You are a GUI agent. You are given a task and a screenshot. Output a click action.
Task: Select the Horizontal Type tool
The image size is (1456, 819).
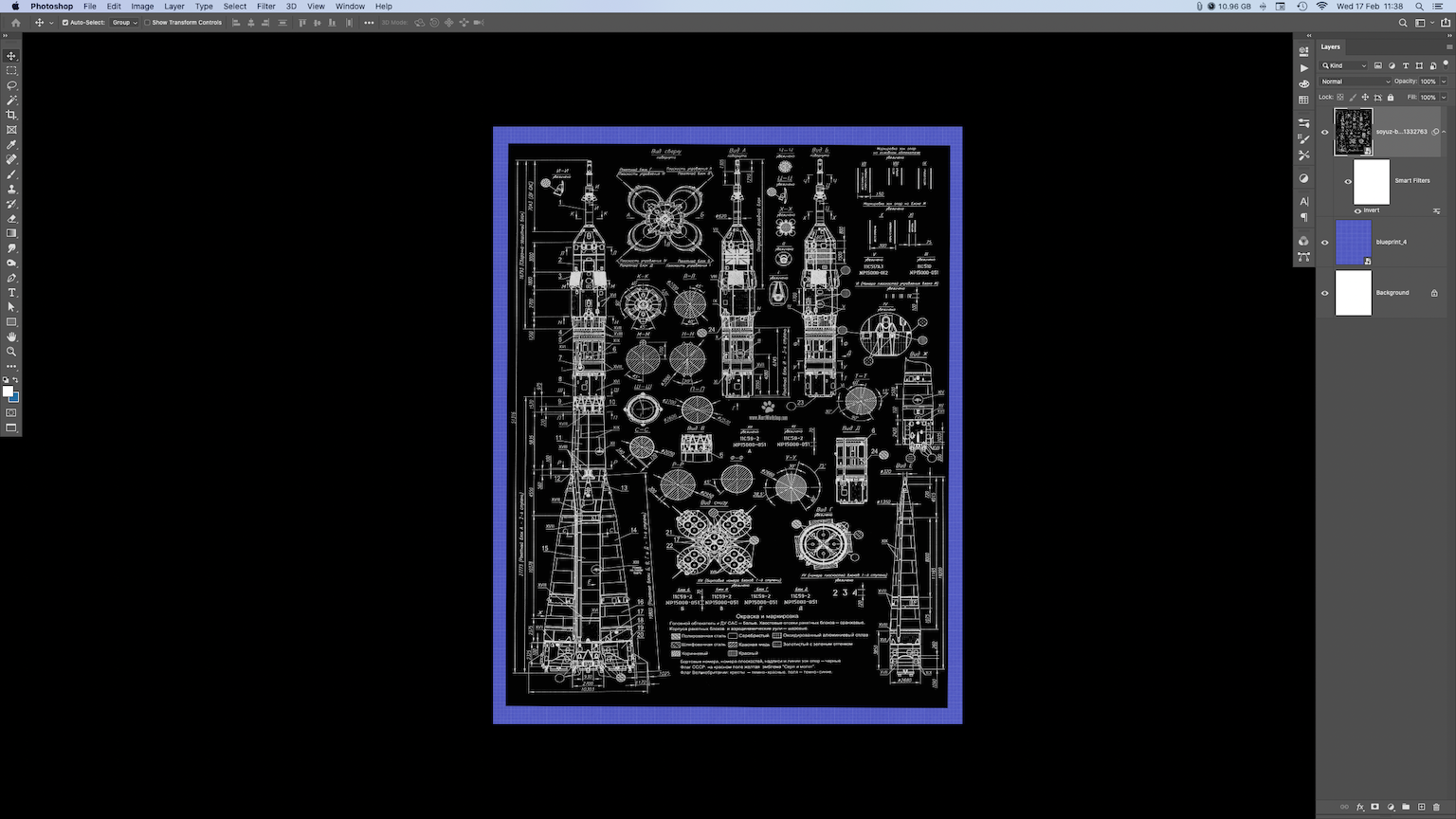pos(11,293)
